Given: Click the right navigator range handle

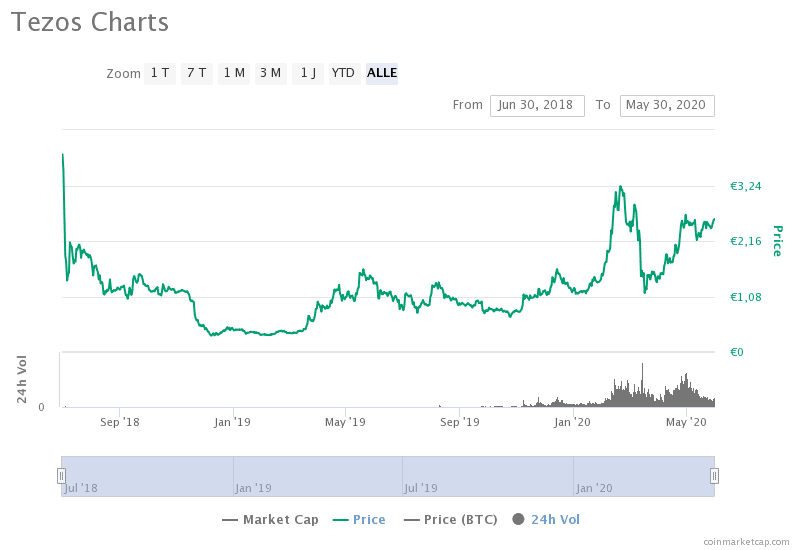Looking at the screenshot, I should point(714,476).
